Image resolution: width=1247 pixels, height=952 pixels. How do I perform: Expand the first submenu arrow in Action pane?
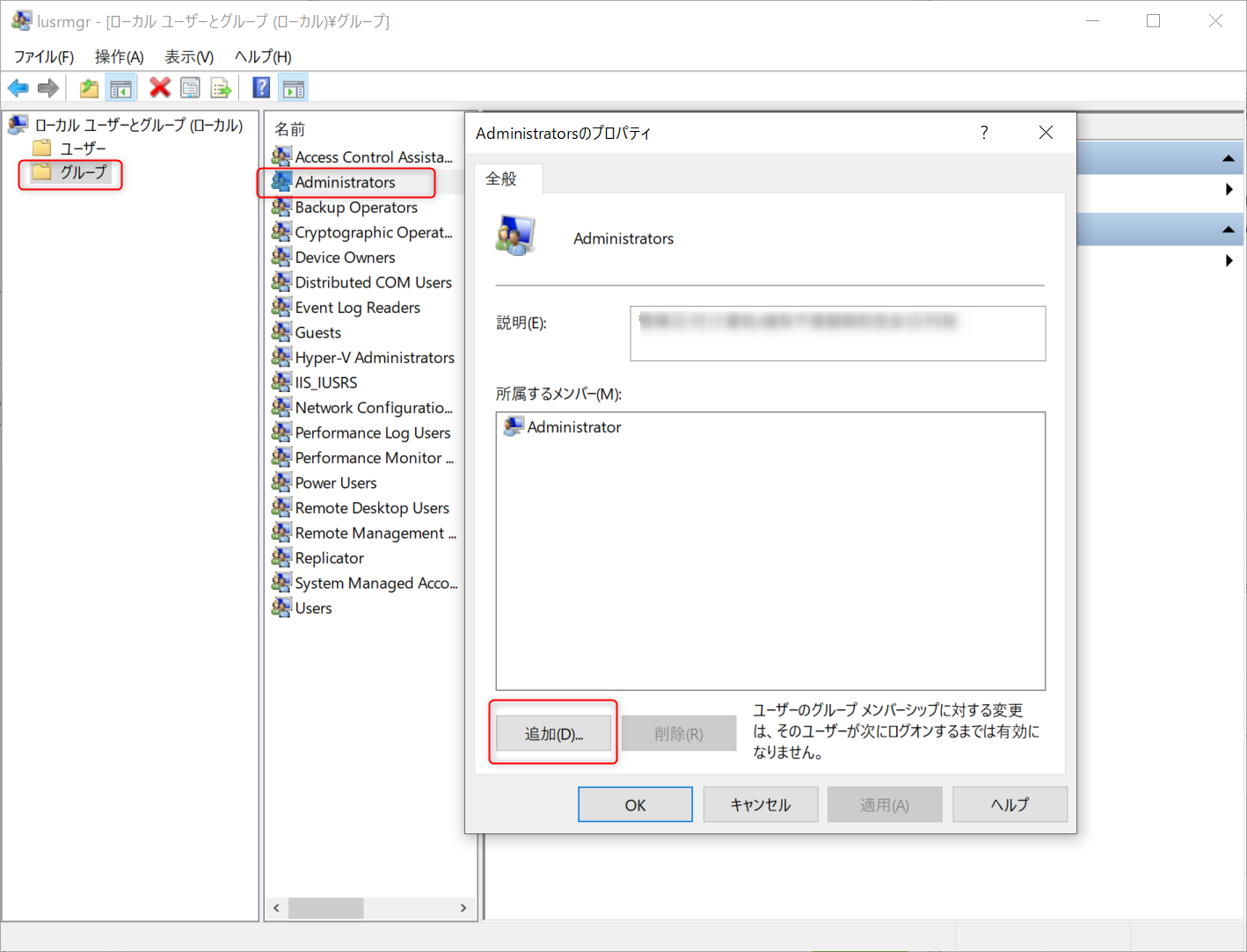click(1229, 190)
